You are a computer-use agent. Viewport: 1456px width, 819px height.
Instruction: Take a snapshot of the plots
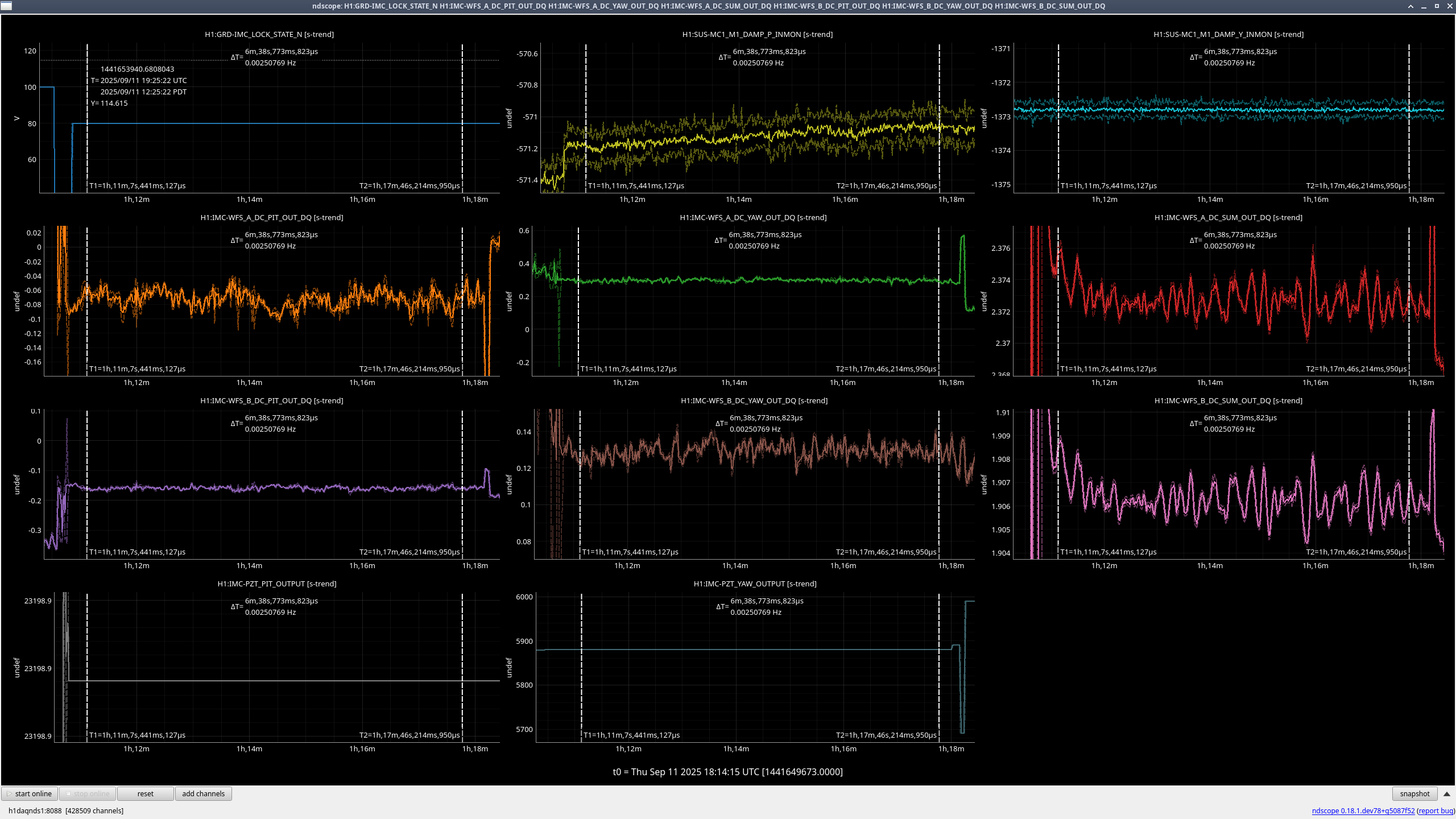1414,793
